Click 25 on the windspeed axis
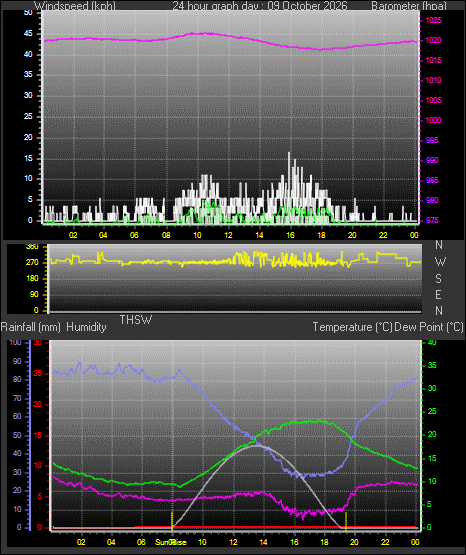 click(x=28, y=116)
